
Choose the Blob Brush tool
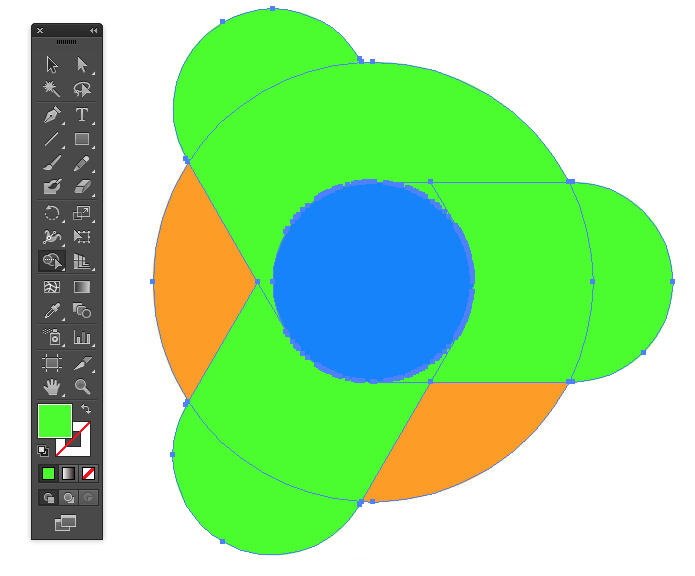pyautogui.click(x=52, y=187)
